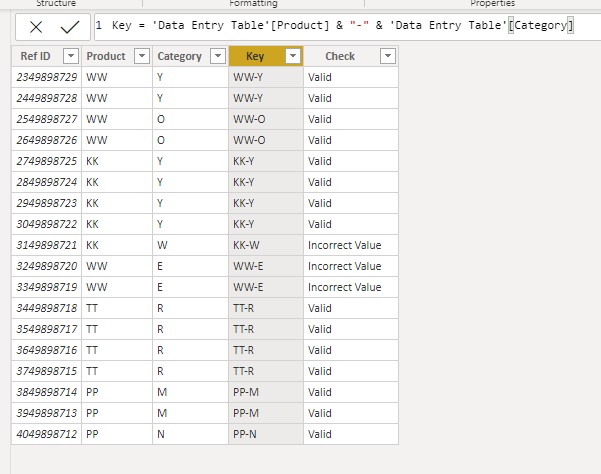Click Ref ID cell 2949898723
Screen dimensions: 601x474
click(46, 203)
